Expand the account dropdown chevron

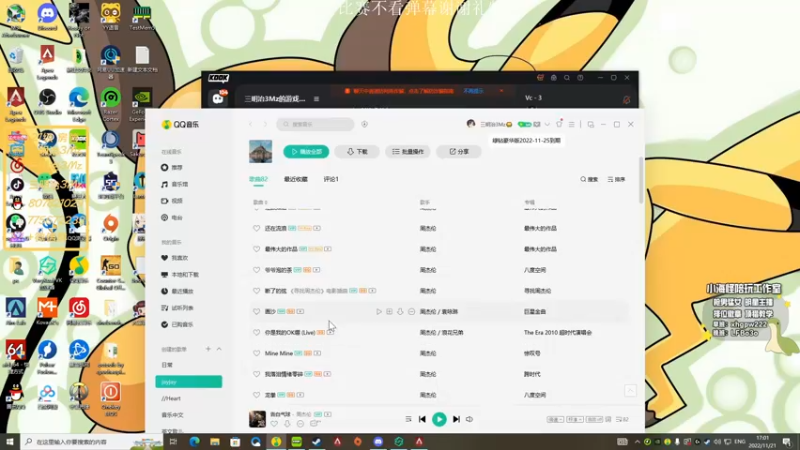click(547, 124)
